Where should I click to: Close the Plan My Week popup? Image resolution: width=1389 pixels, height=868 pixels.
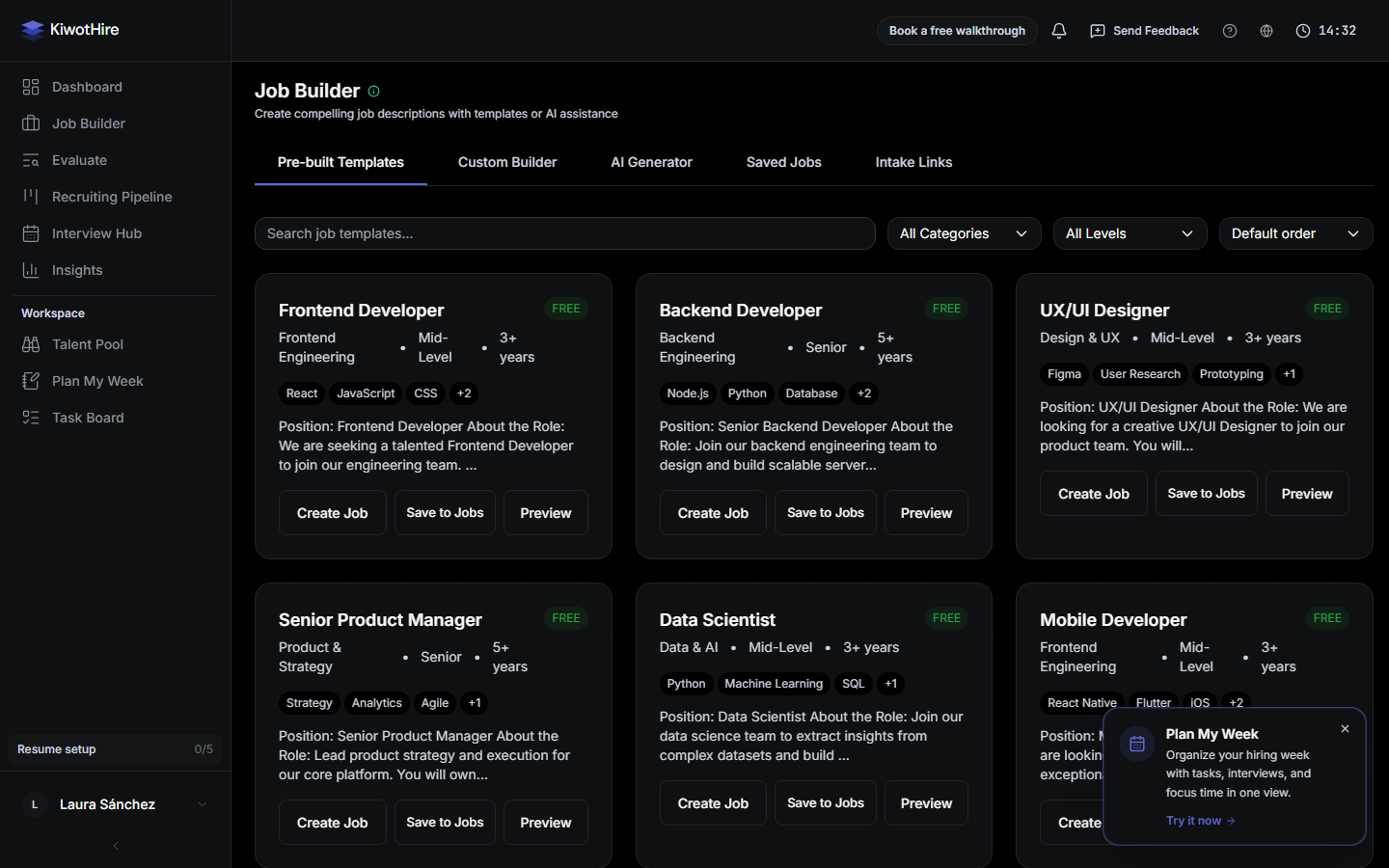tap(1345, 729)
